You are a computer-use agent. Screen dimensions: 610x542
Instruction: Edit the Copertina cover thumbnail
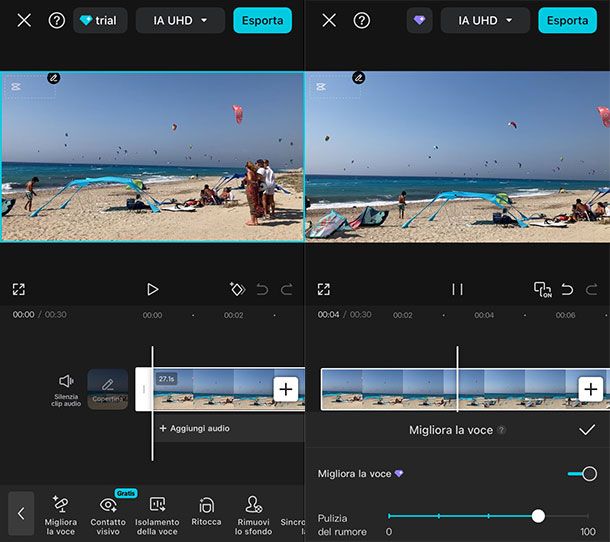pyautogui.click(x=107, y=388)
